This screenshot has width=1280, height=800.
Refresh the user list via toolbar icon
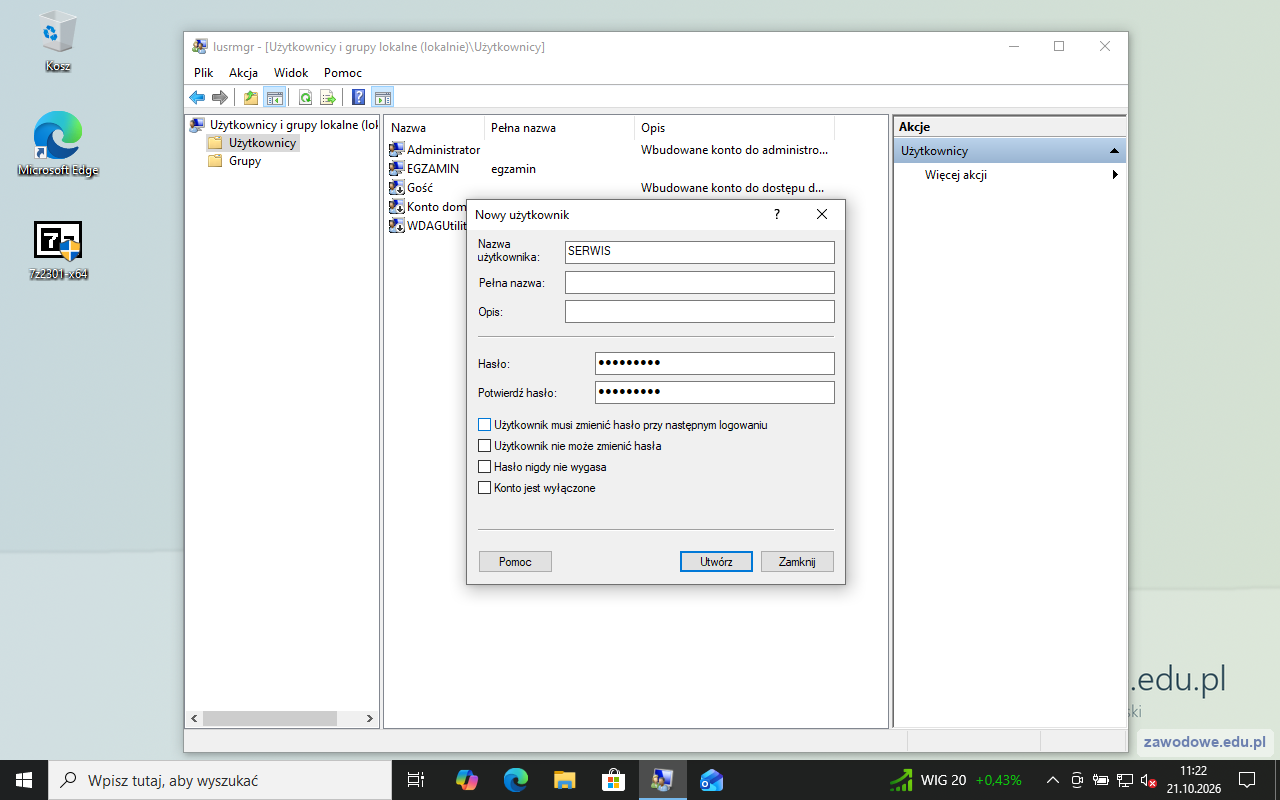point(305,97)
